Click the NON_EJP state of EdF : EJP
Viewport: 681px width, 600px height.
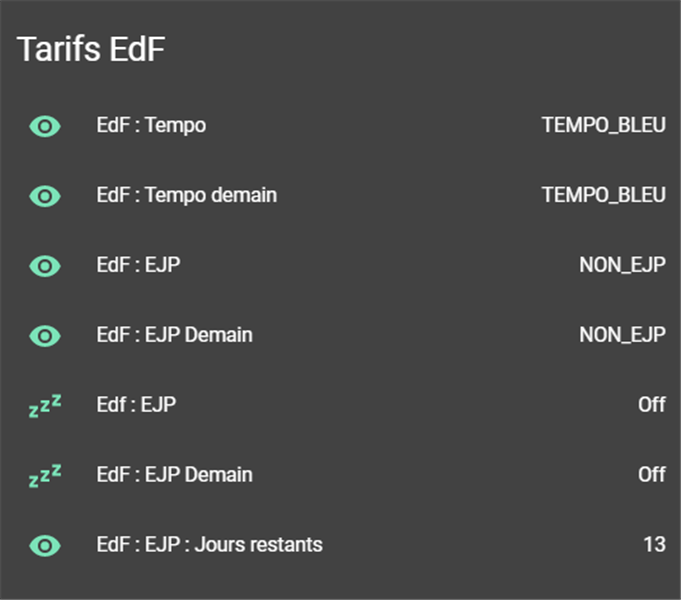[621, 266]
